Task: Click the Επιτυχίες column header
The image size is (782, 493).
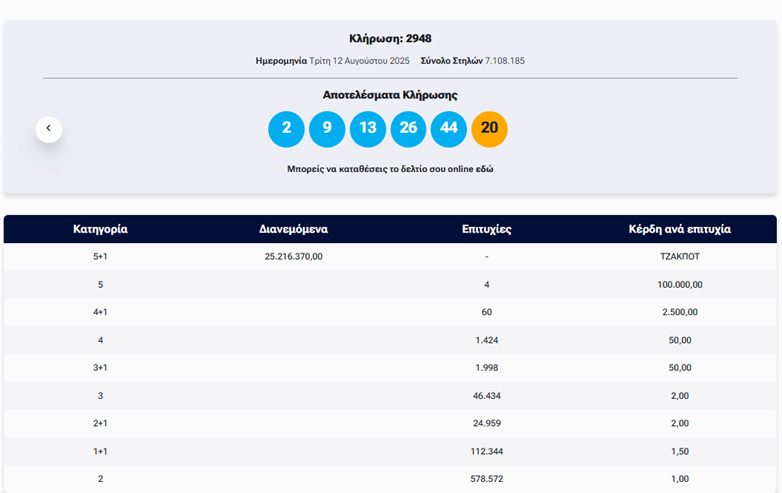Action: tap(486, 229)
